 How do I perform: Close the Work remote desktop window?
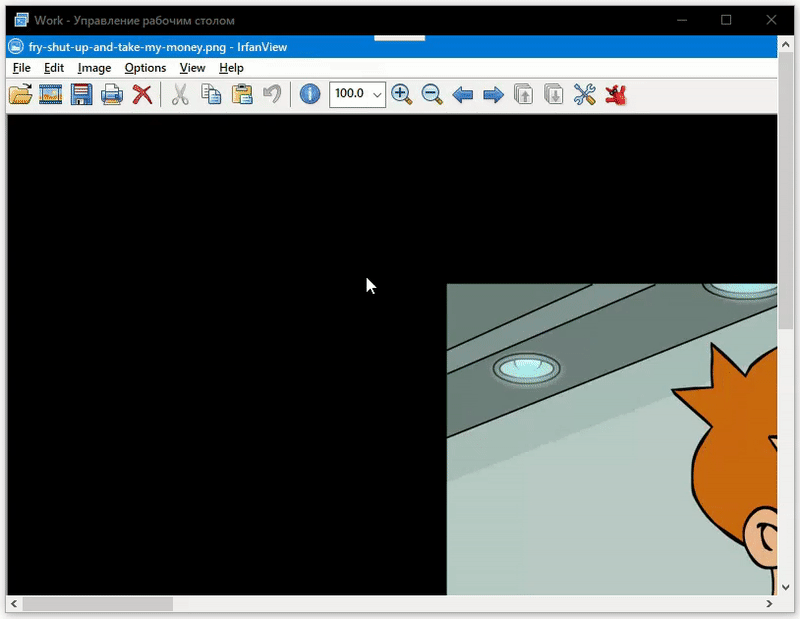pyautogui.click(x=771, y=20)
